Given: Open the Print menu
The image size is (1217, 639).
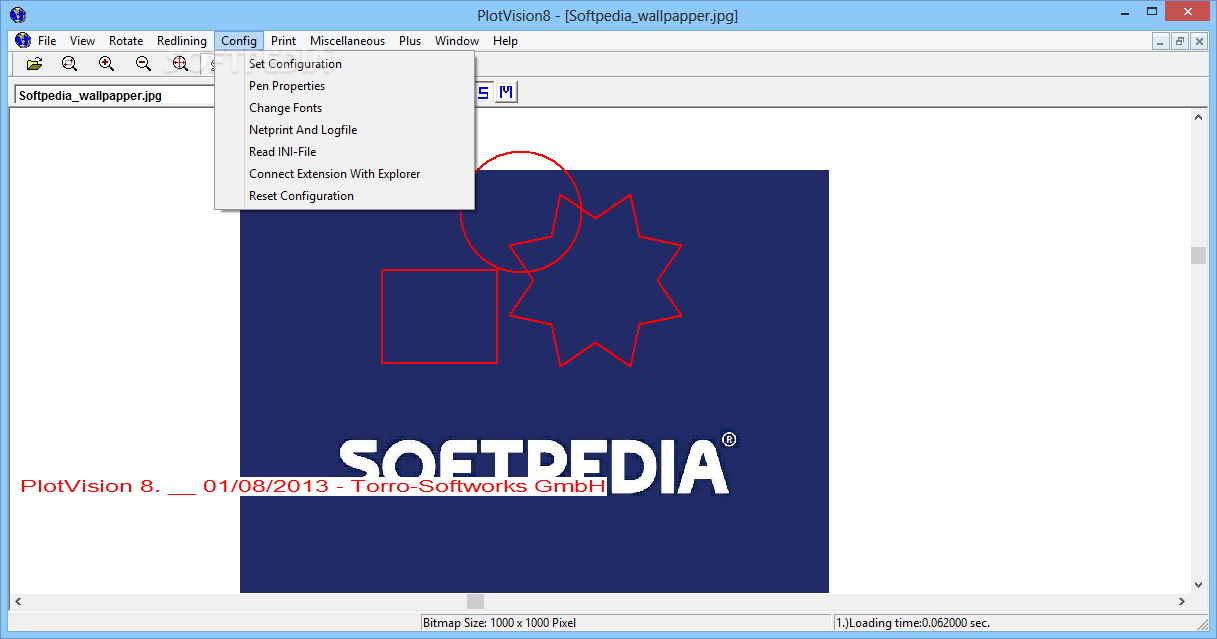Looking at the screenshot, I should tap(283, 41).
